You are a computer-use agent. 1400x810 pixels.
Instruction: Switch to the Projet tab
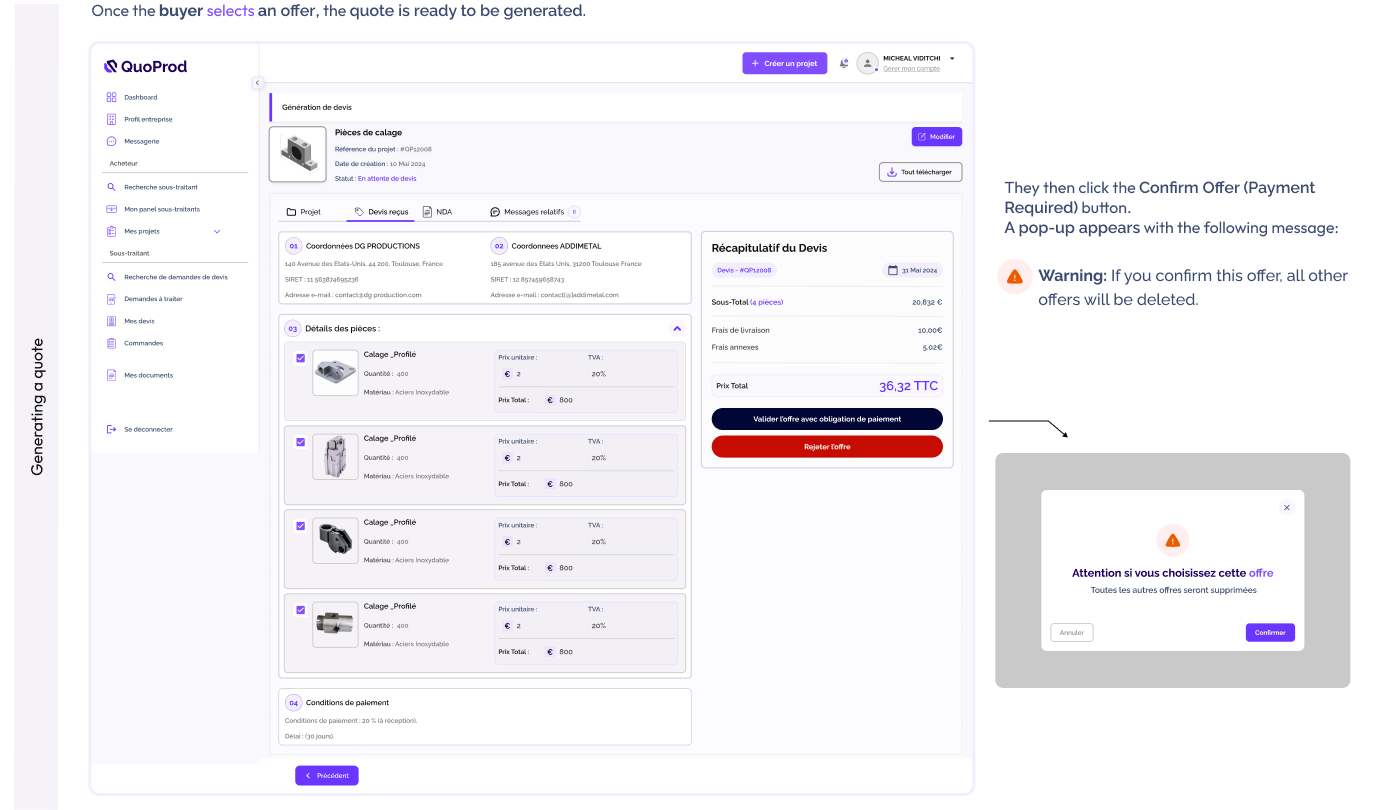[x=308, y=211]
